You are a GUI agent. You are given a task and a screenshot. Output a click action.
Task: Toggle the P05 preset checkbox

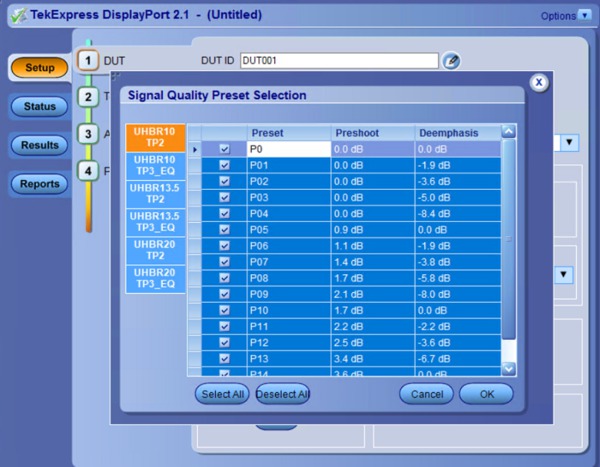pos(224,229)
